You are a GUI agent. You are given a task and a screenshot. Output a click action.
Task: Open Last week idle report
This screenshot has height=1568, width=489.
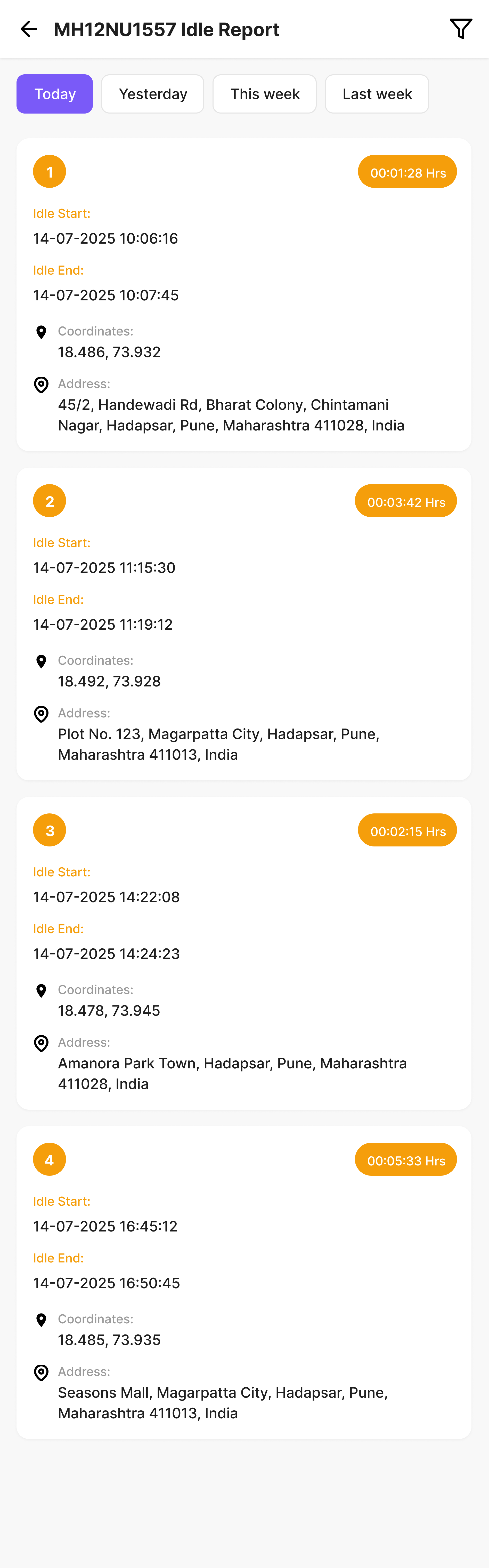click(x=377, y=94)
